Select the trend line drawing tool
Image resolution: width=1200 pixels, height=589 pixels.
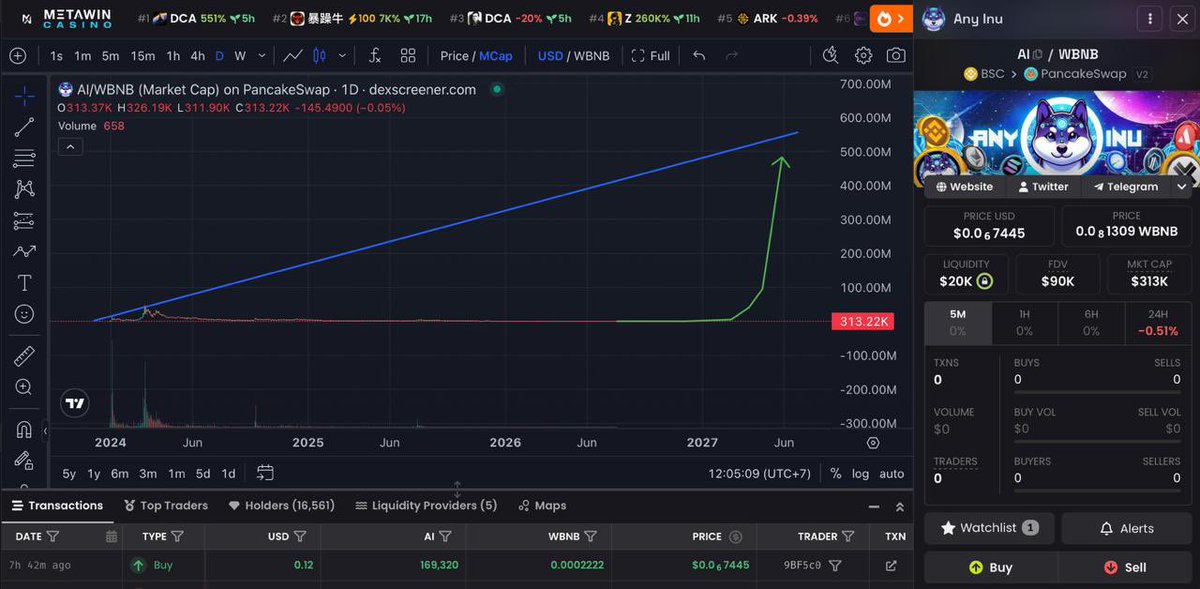coord(24,127)
